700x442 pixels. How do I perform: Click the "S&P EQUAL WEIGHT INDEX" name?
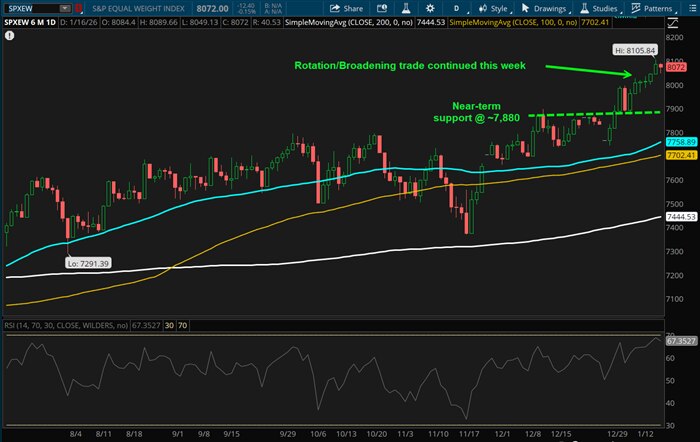(x=138, y=8)
